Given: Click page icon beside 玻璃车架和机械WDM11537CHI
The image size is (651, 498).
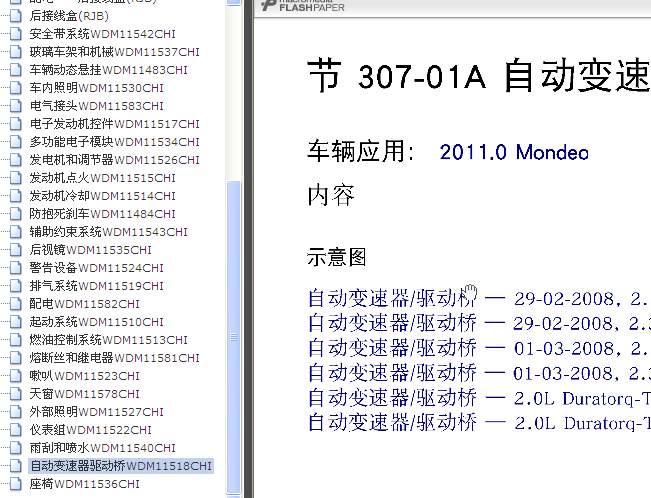Looking at the screenshot, I should (x=16, y=52).
